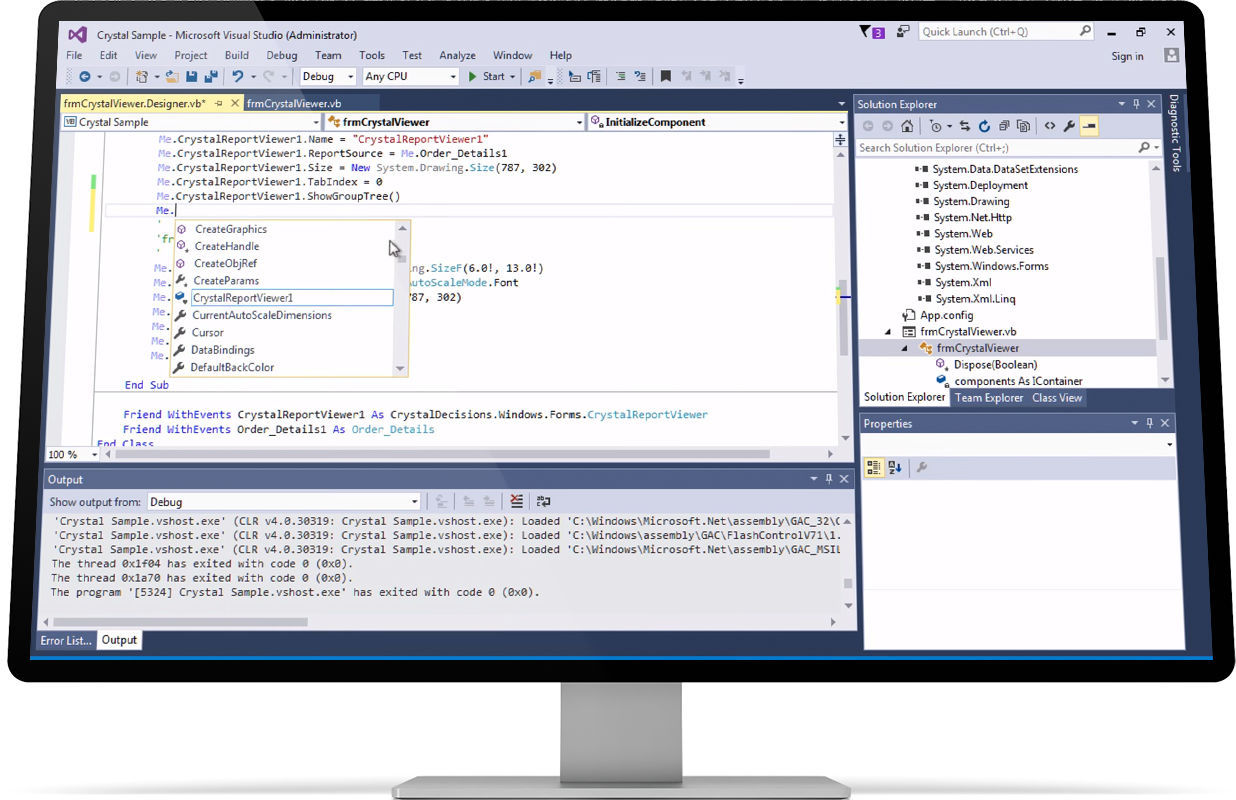Switch to the Team Explorer tab

989,397
